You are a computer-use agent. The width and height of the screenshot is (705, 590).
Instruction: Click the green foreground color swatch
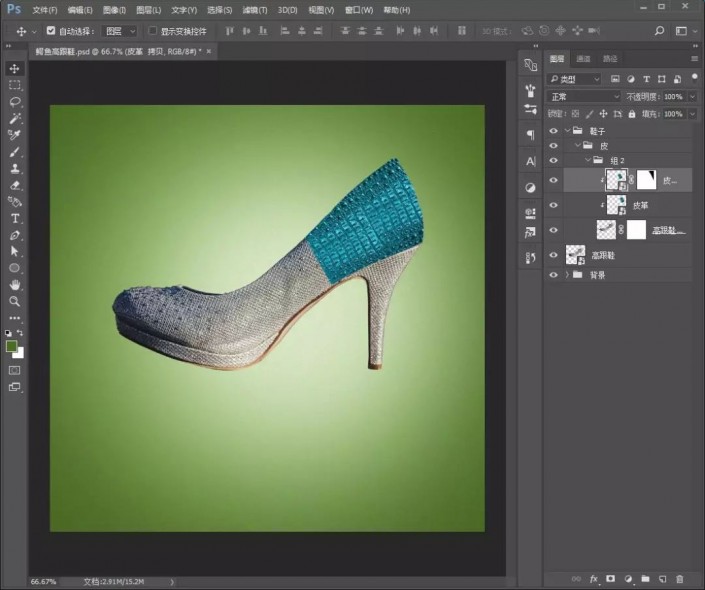[11, 346]
